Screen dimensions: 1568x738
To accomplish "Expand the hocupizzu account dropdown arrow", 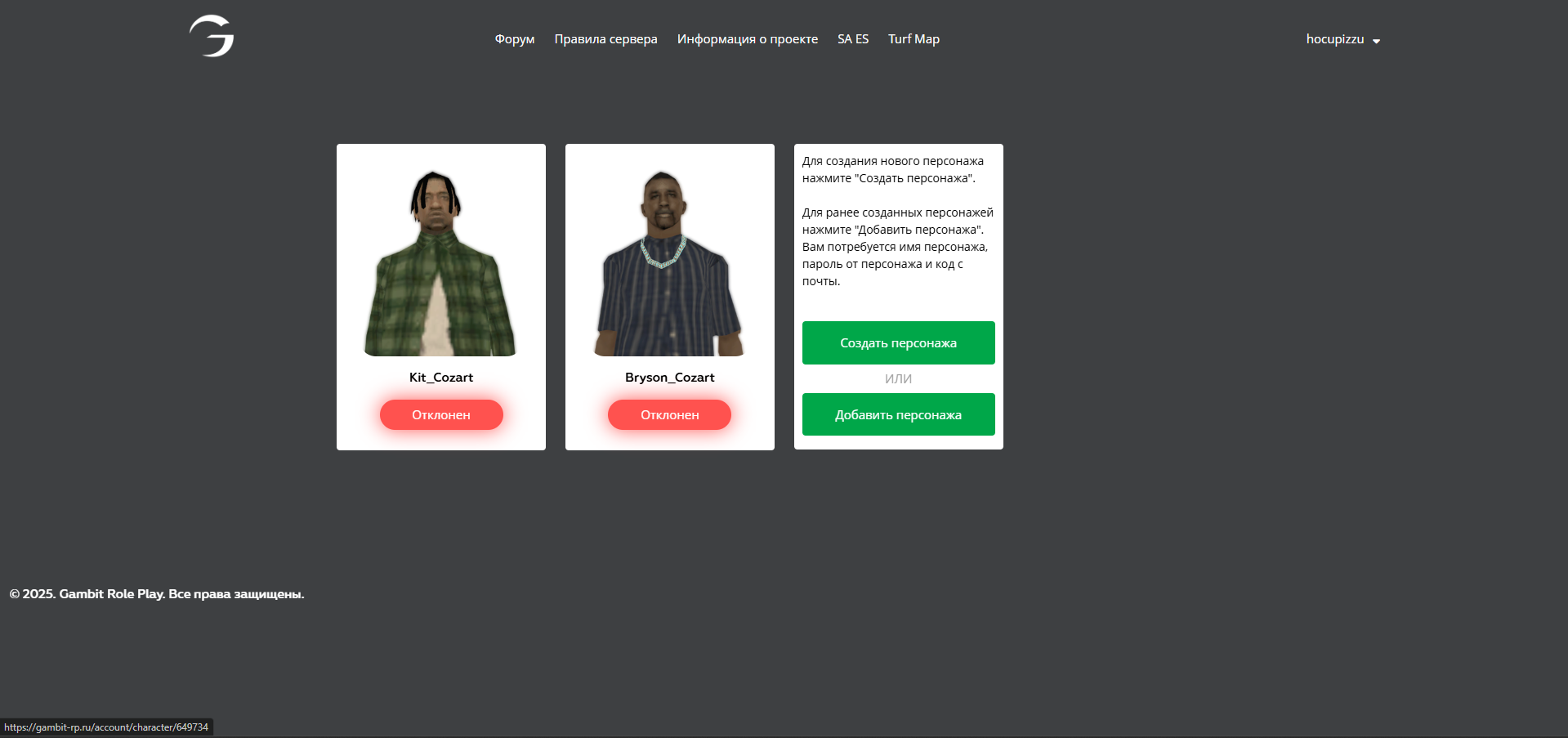I will point(1376,41).
